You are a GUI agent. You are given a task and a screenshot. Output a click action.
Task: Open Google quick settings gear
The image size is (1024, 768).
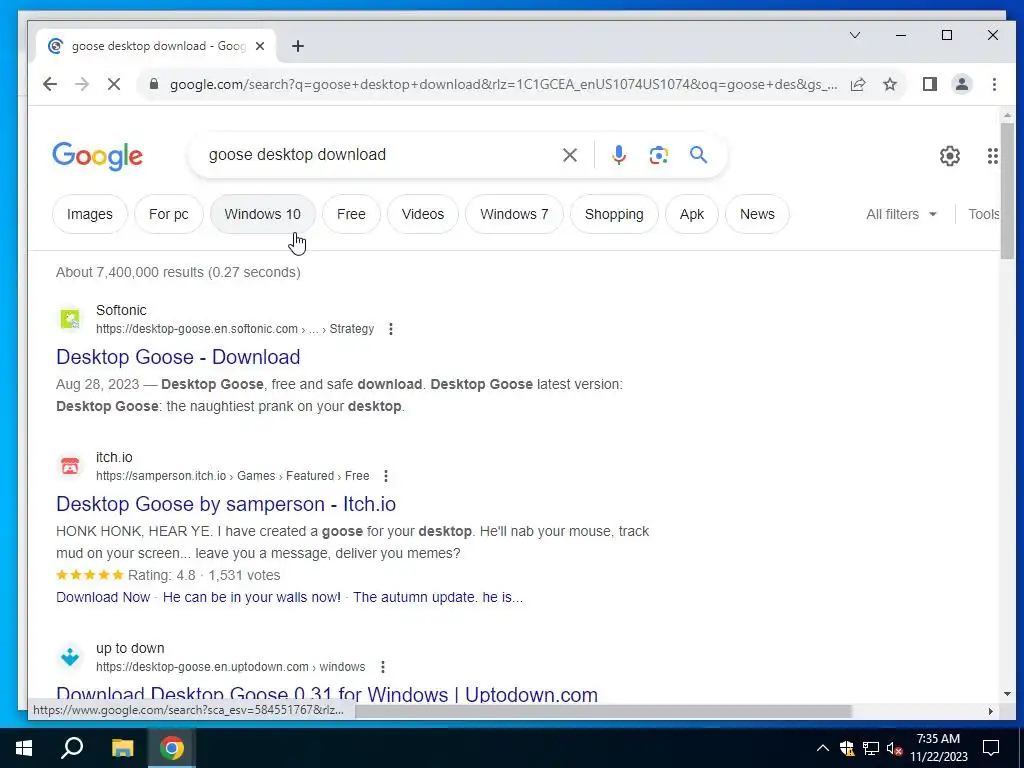[x=950, y=155]
